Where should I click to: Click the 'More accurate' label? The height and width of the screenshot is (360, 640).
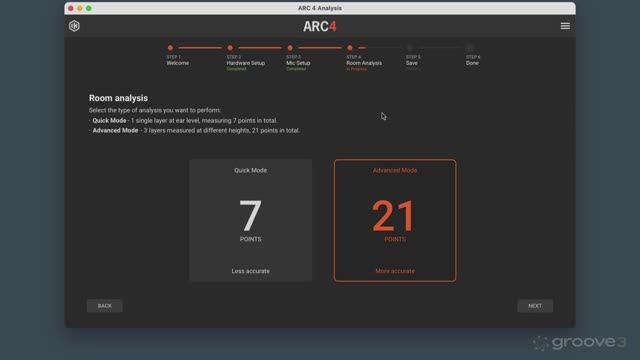(395, 271)
